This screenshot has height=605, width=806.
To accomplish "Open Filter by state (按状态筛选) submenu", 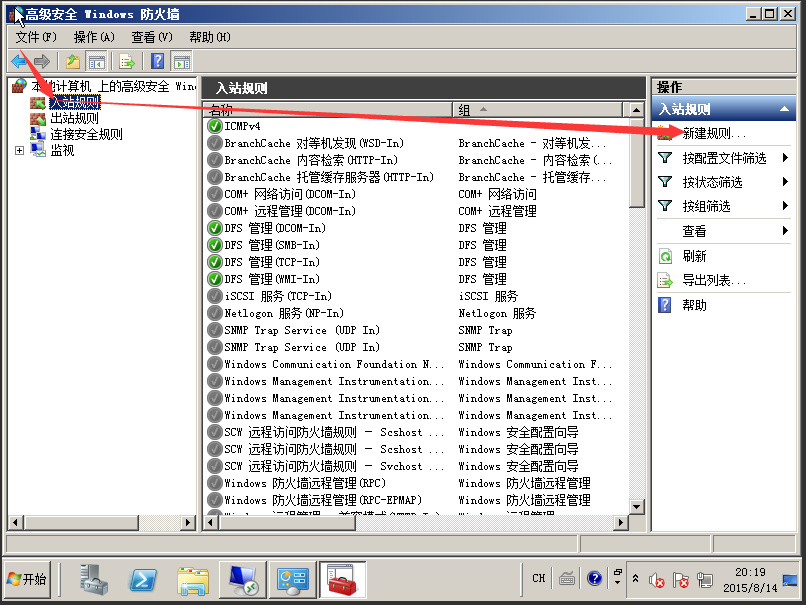I will pos(724,182).
